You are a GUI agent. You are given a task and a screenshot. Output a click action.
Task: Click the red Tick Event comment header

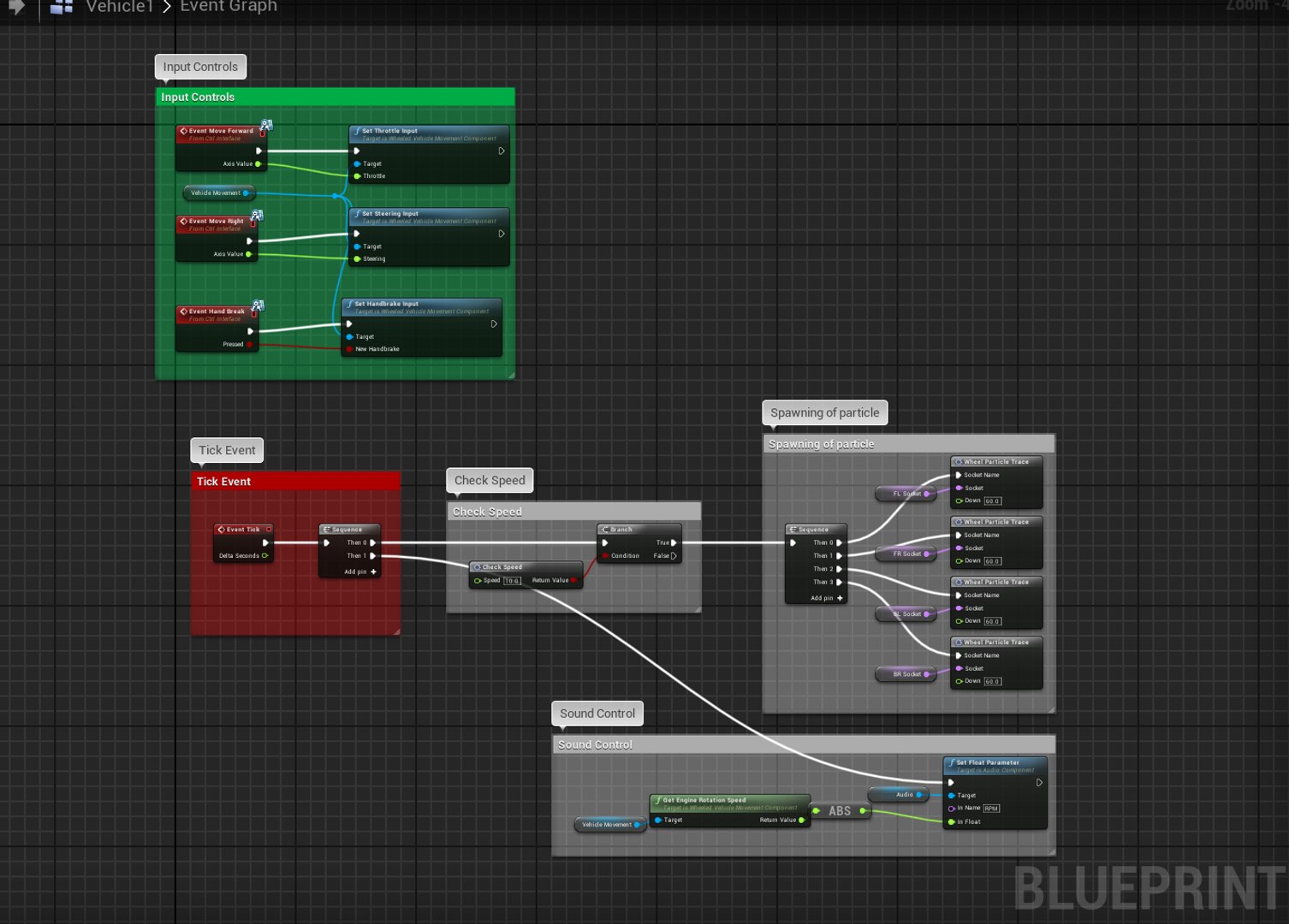point(295,481)
